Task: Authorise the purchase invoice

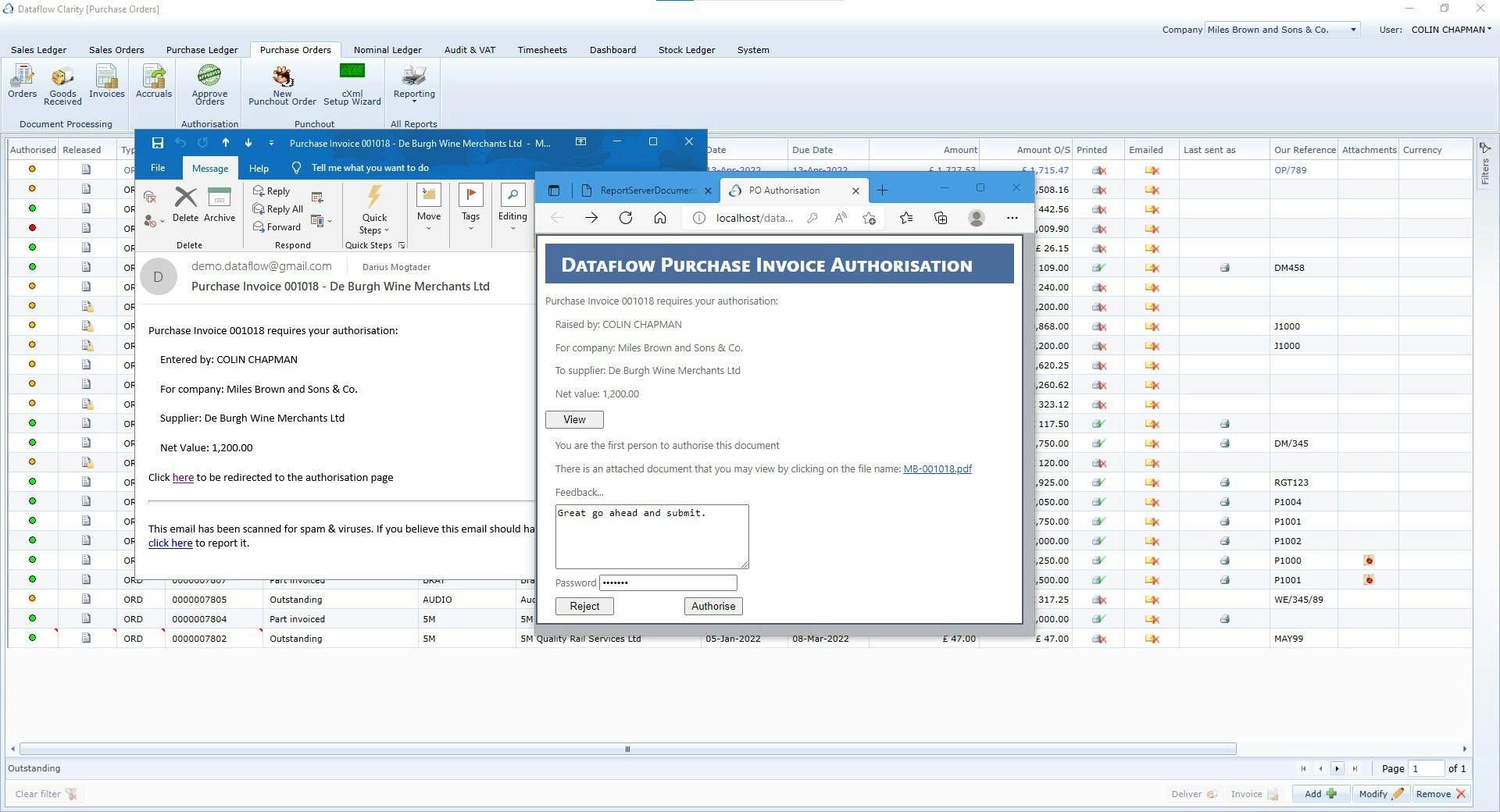Action: pyautogui.click(x=713, y=607)
